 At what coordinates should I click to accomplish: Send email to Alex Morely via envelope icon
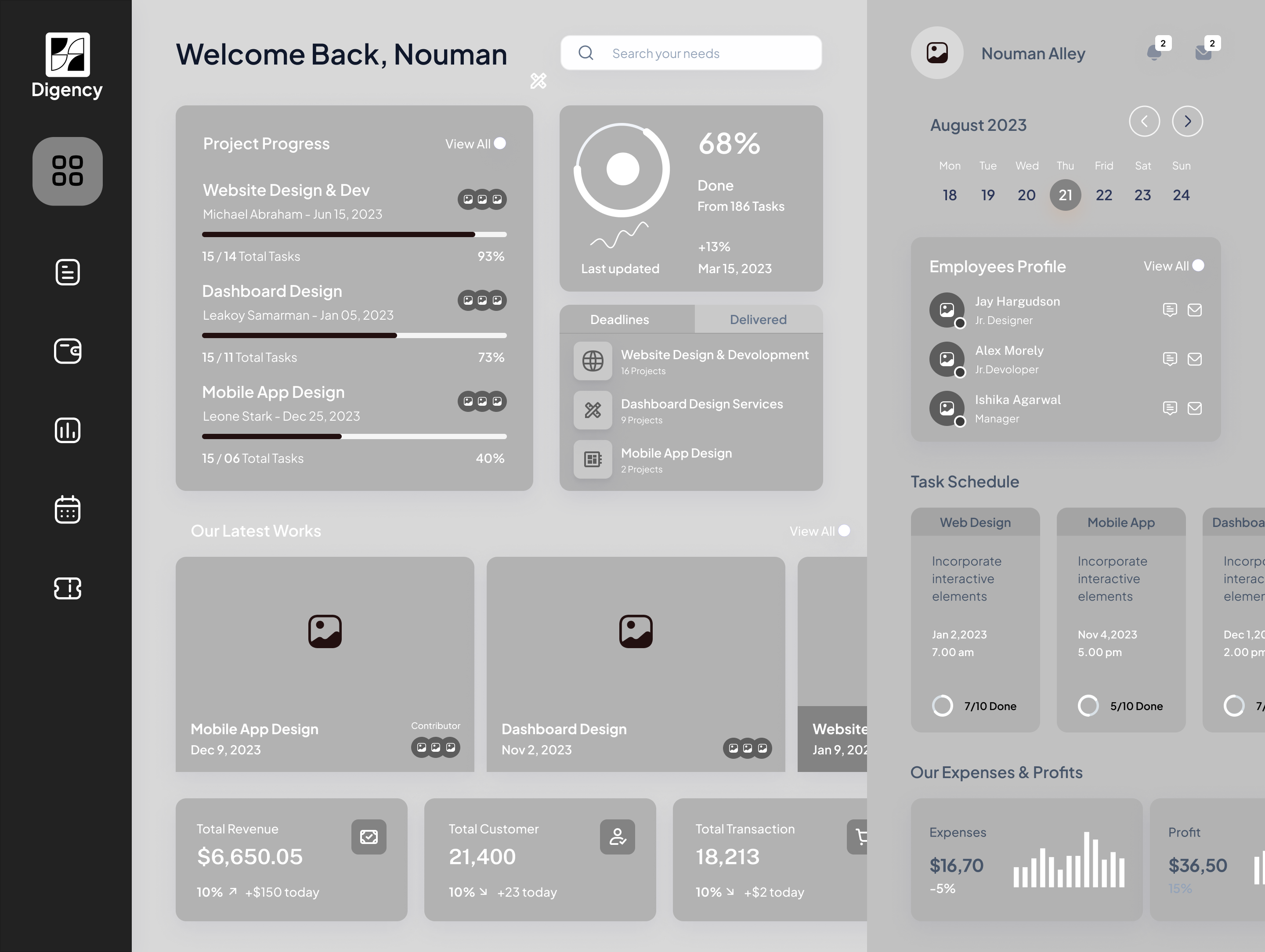(1195, 359)
